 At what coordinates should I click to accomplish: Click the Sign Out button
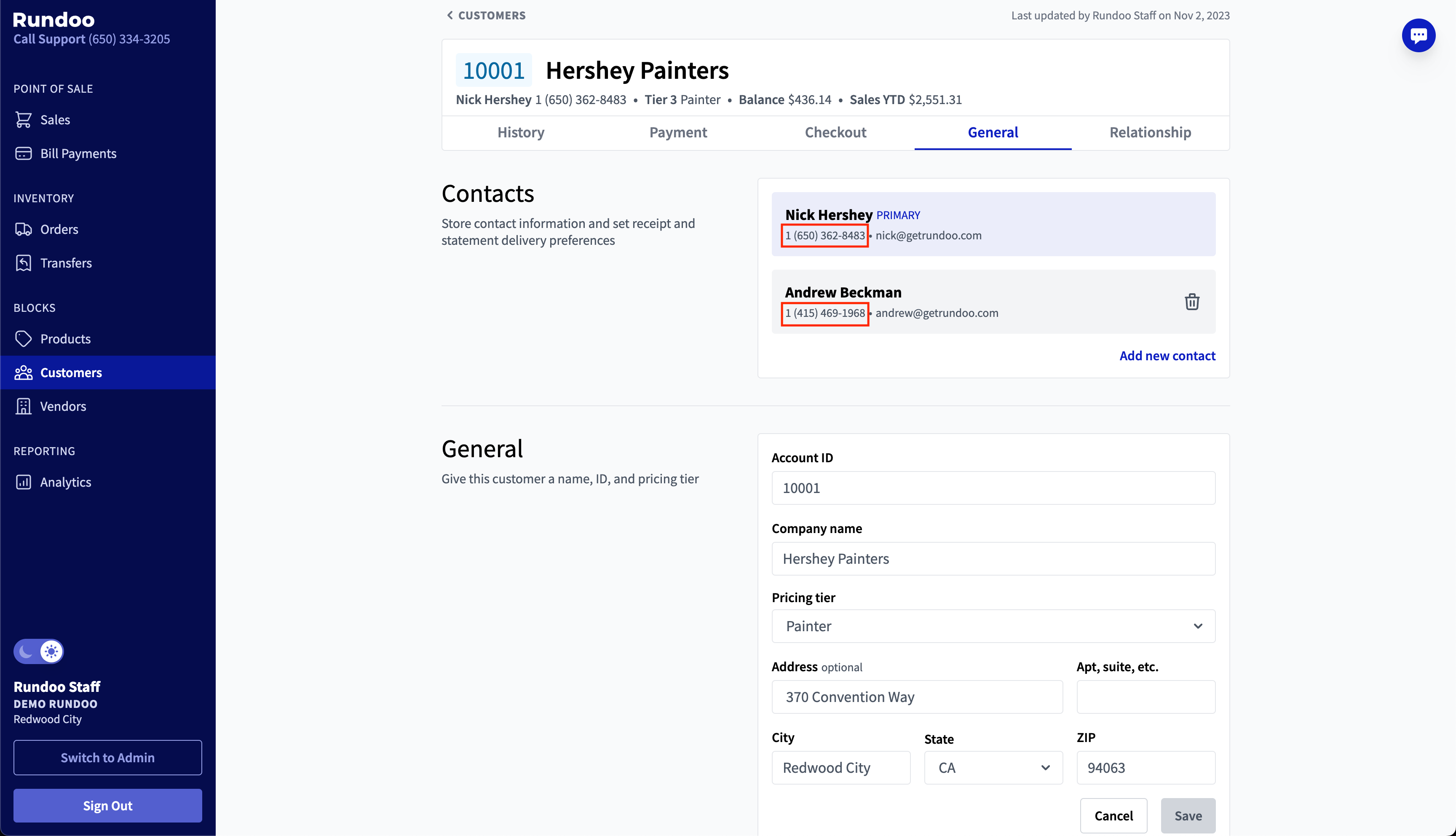click(107, 806)
